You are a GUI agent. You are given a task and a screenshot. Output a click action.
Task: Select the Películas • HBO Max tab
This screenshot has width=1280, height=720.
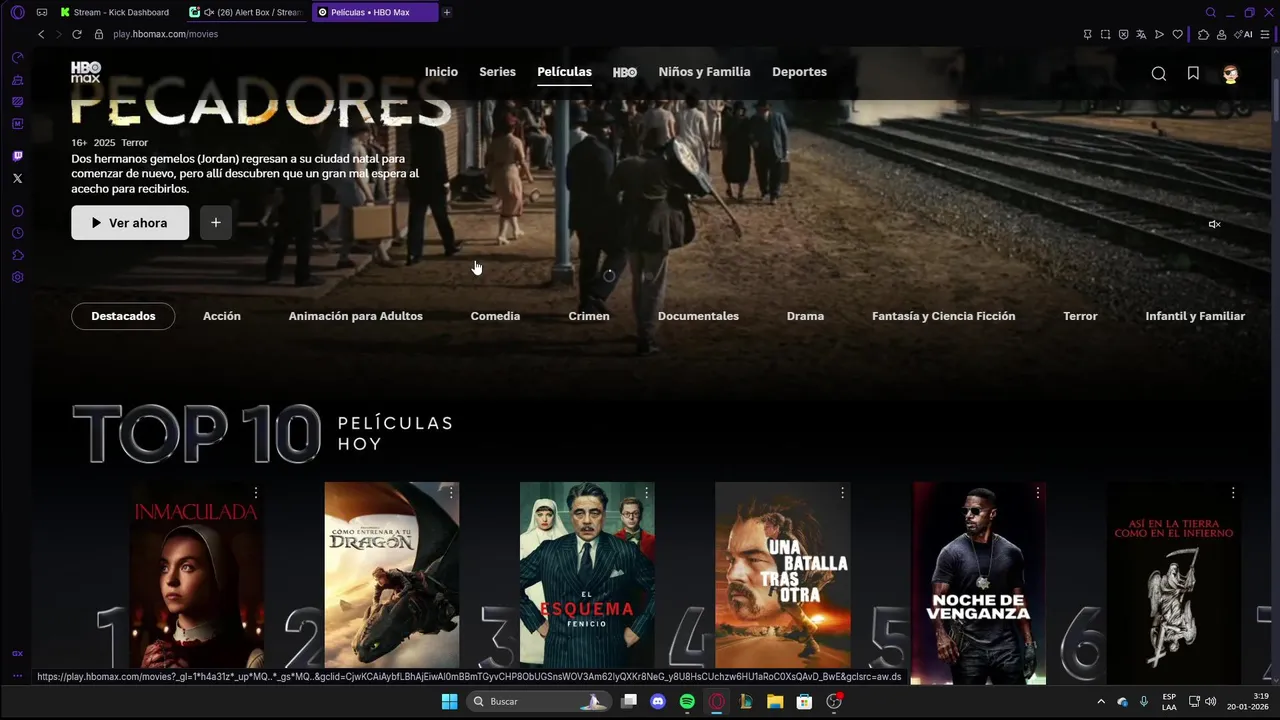point(375,12)
